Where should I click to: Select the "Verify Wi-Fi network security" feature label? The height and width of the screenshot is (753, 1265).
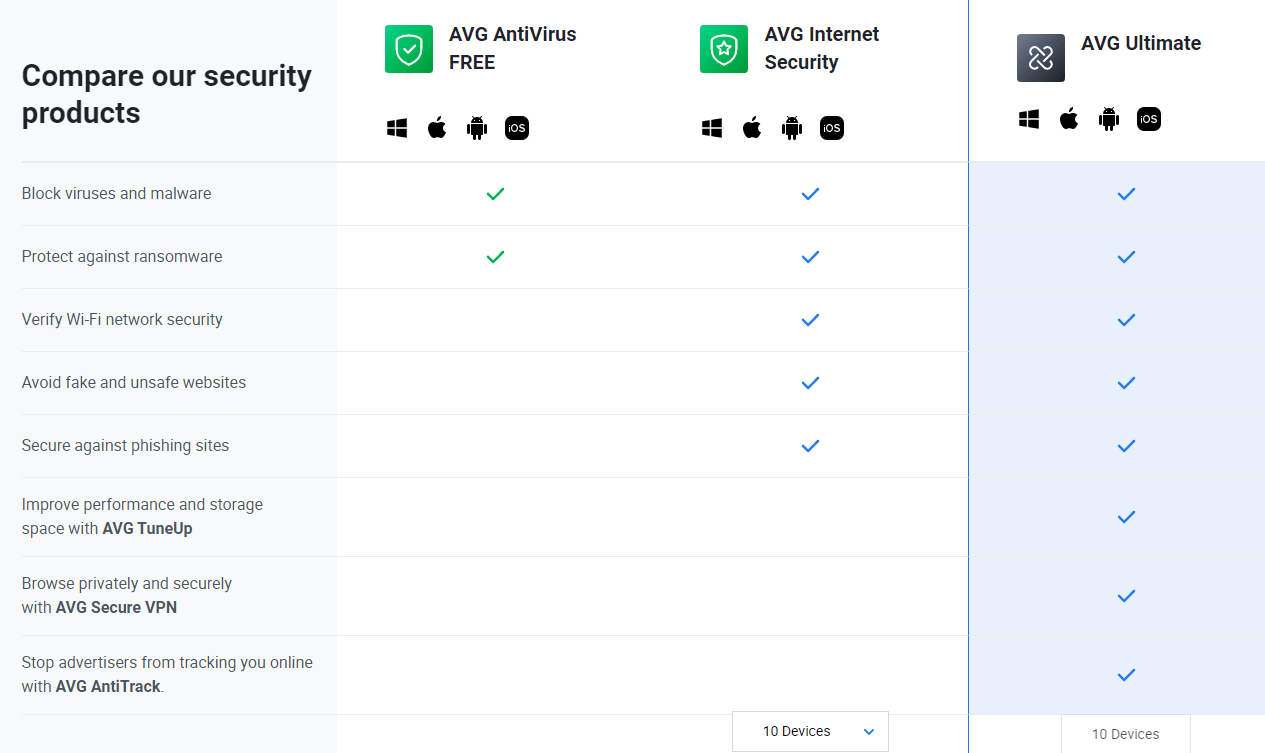tap(122, 320)
